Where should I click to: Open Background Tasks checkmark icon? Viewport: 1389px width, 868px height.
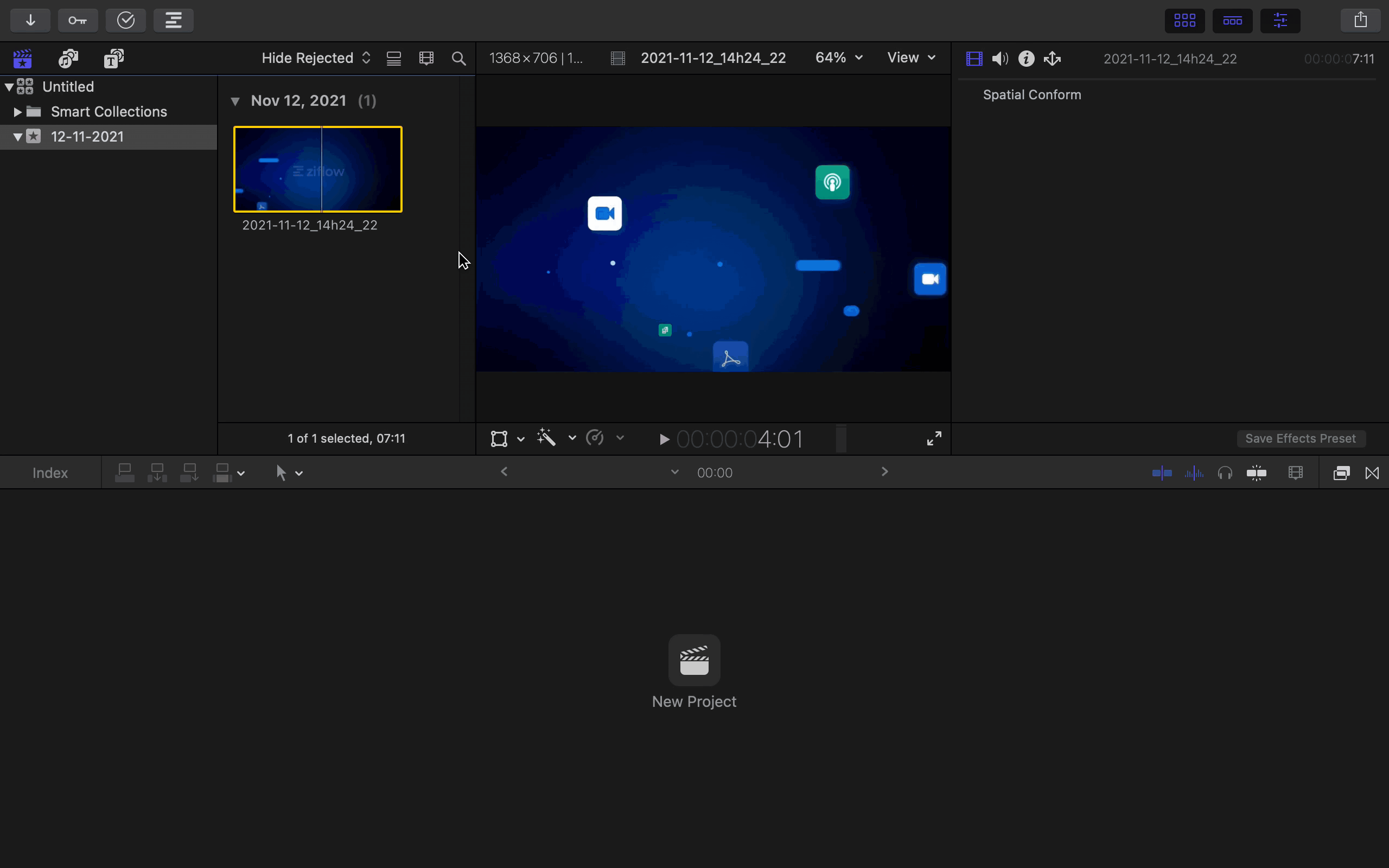[126, 21]
